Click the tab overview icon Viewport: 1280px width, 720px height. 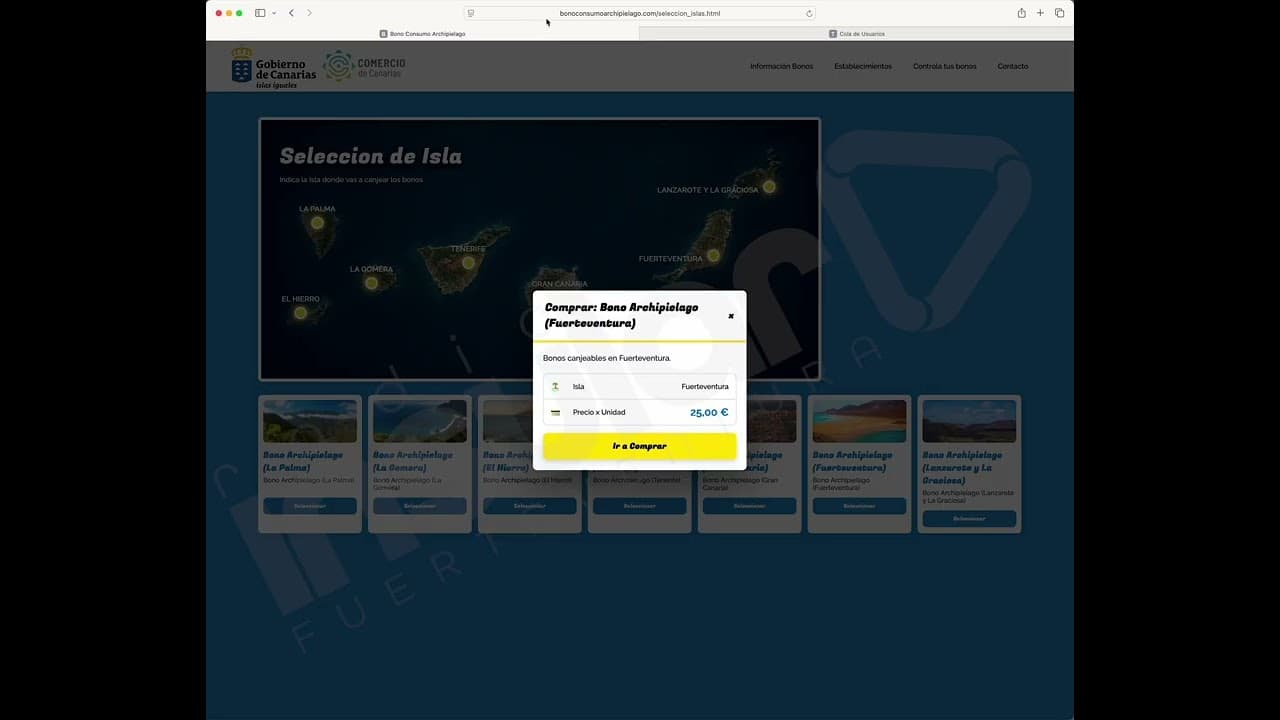(x=1060, y=13)
